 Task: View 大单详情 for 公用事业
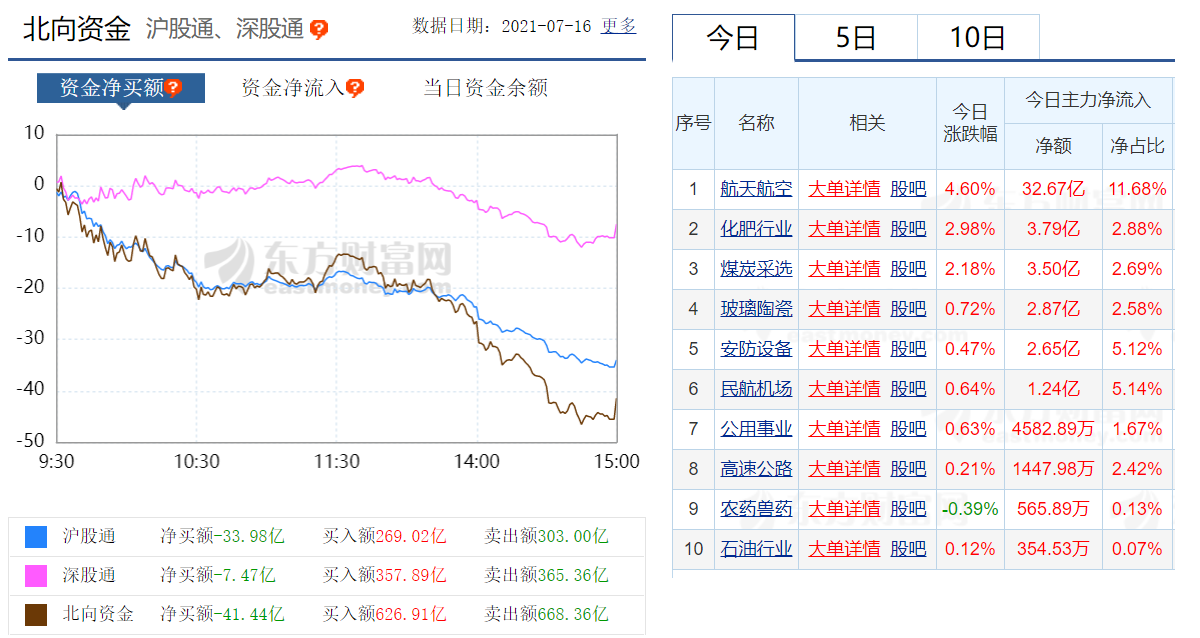click(x=844, y=428)
